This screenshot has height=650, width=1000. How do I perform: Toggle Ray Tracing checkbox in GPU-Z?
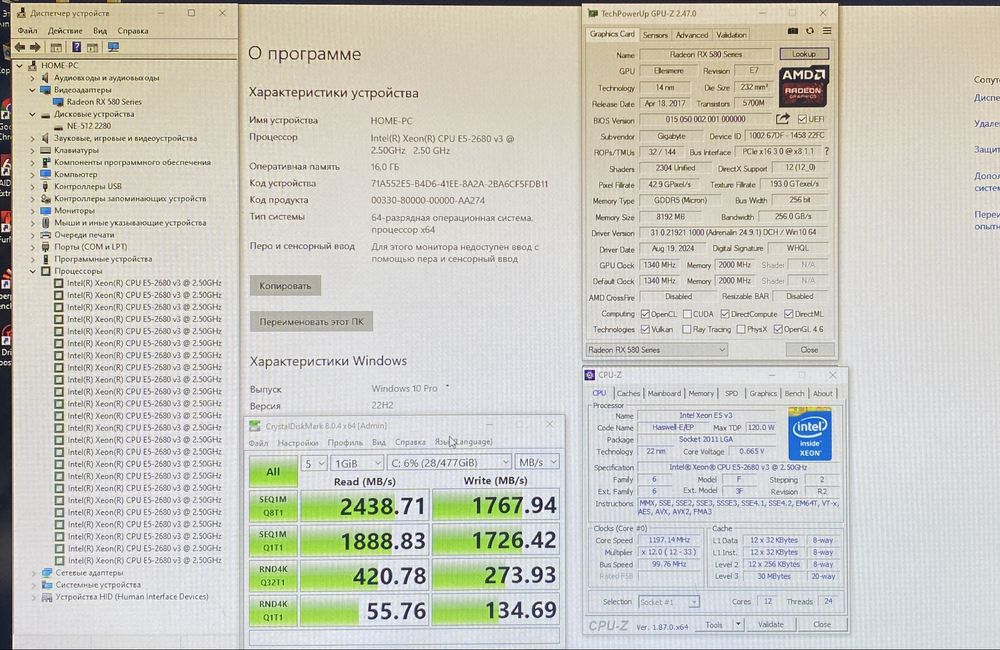pyautogui.click(x=687, y=329)
